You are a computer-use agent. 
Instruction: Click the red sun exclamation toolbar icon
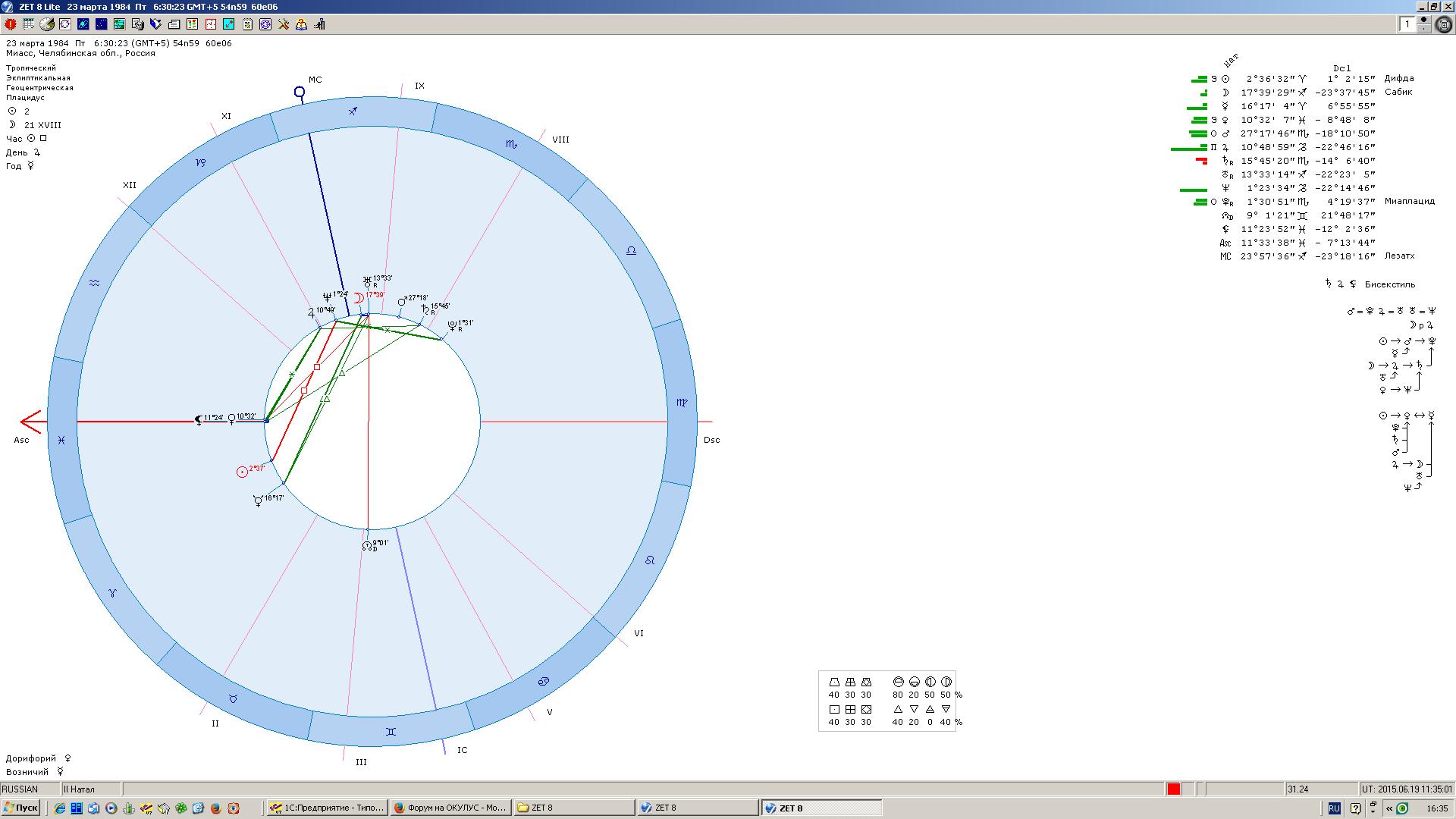click(x=11, y=24)
